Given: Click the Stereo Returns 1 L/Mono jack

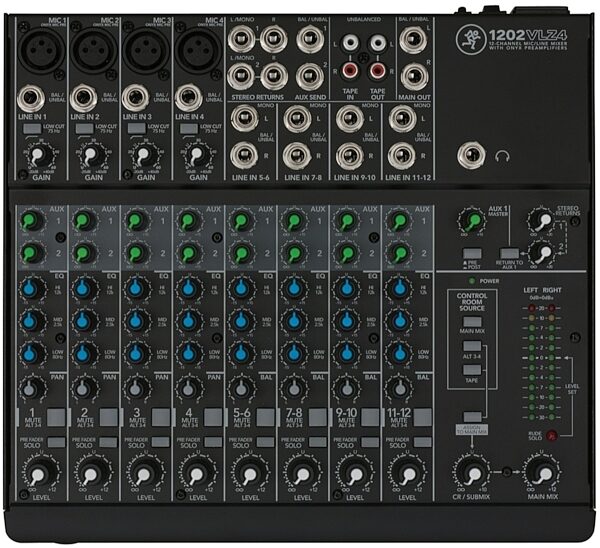Looking at the screenshot, I should (x=241, y=38).
